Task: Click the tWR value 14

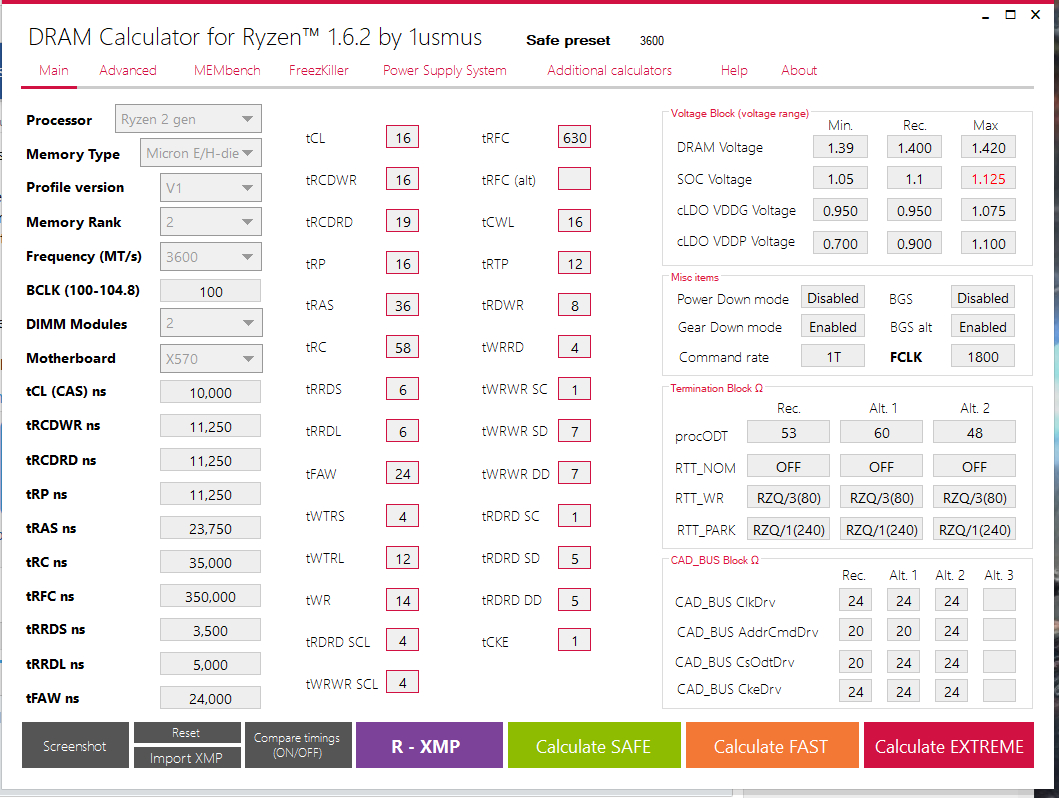Action: (x=403, y=600)
